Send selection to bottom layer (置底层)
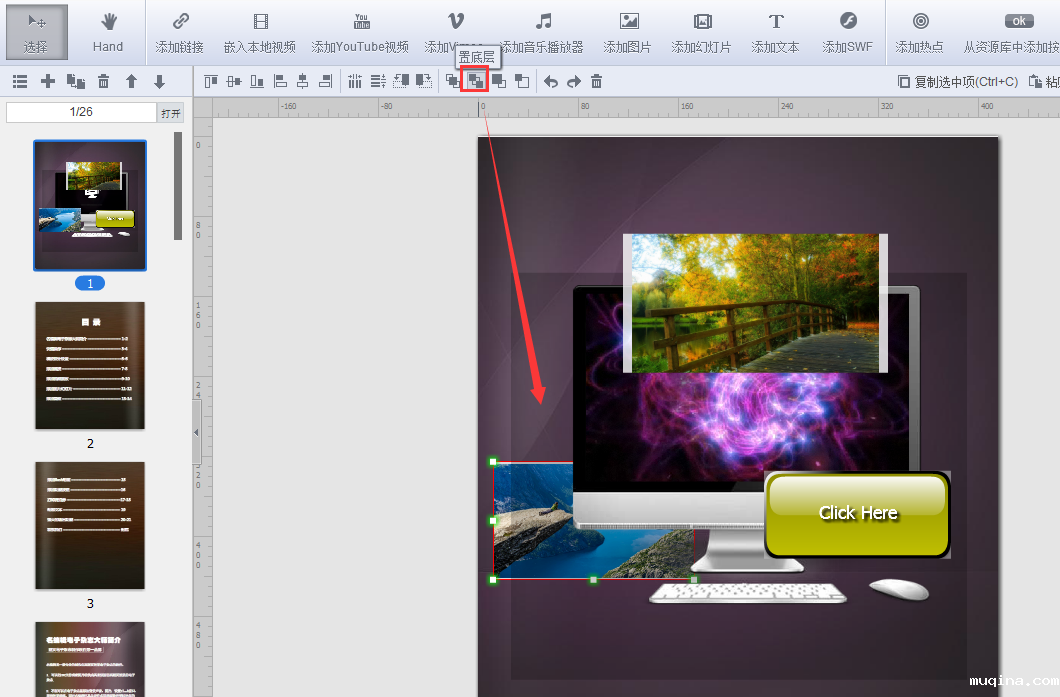The height and width of the screenshot is (697, 1060). click(x=475, y=81)
